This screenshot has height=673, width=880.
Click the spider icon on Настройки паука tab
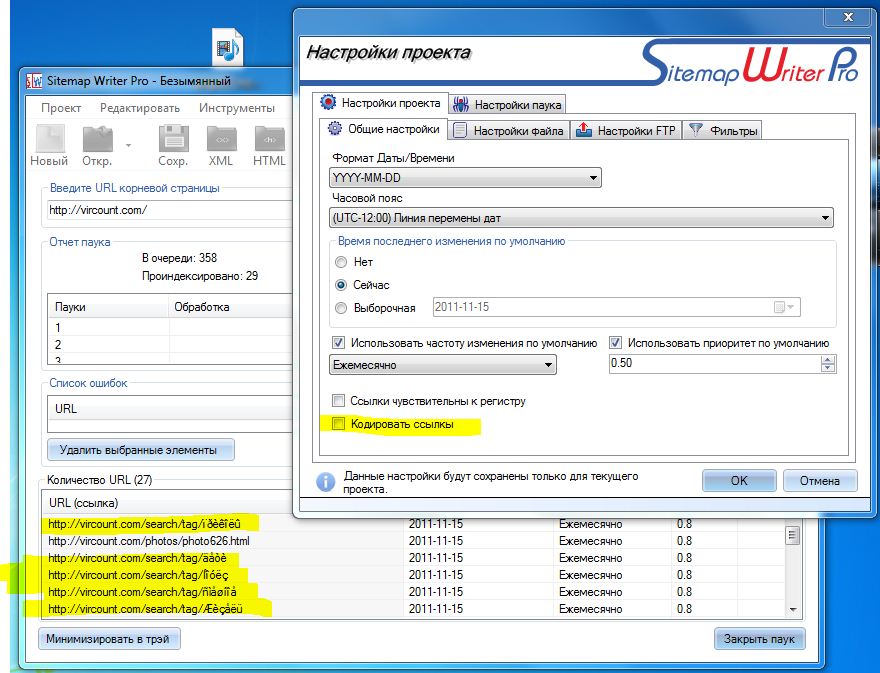click(461, 104)
